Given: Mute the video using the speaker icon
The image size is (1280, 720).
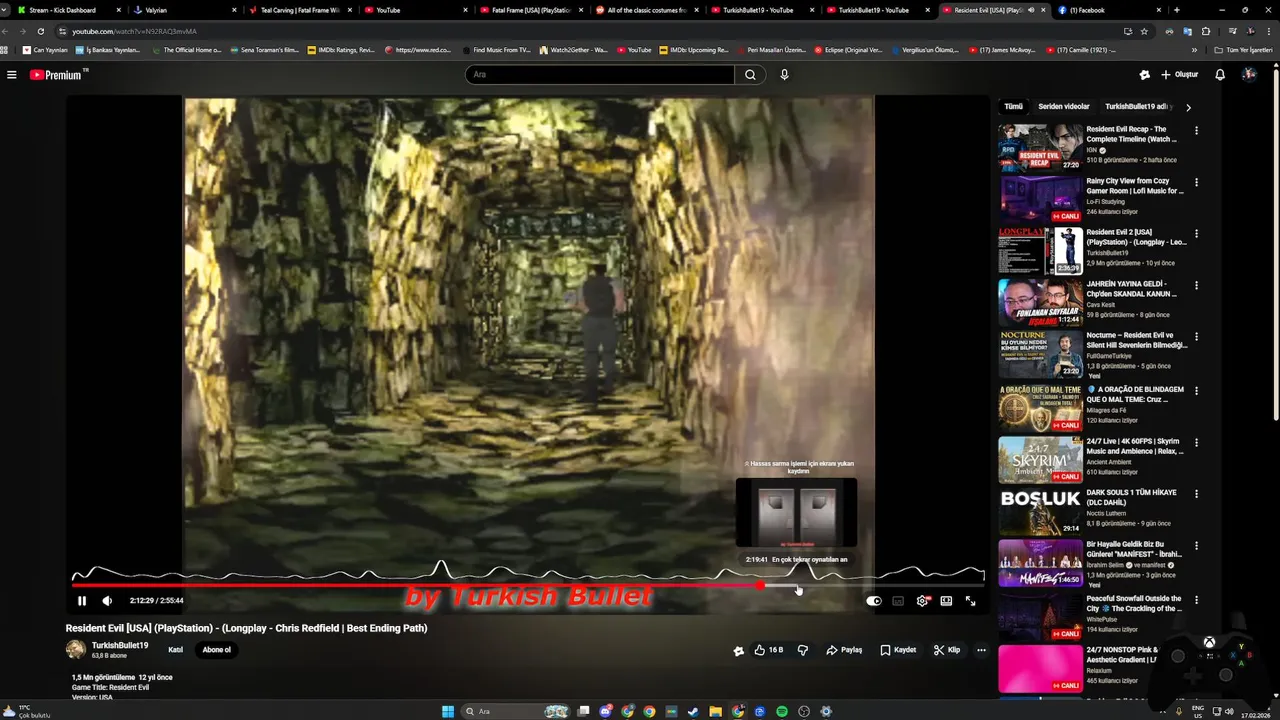Looking at the screenshot, I should (107, 601).
